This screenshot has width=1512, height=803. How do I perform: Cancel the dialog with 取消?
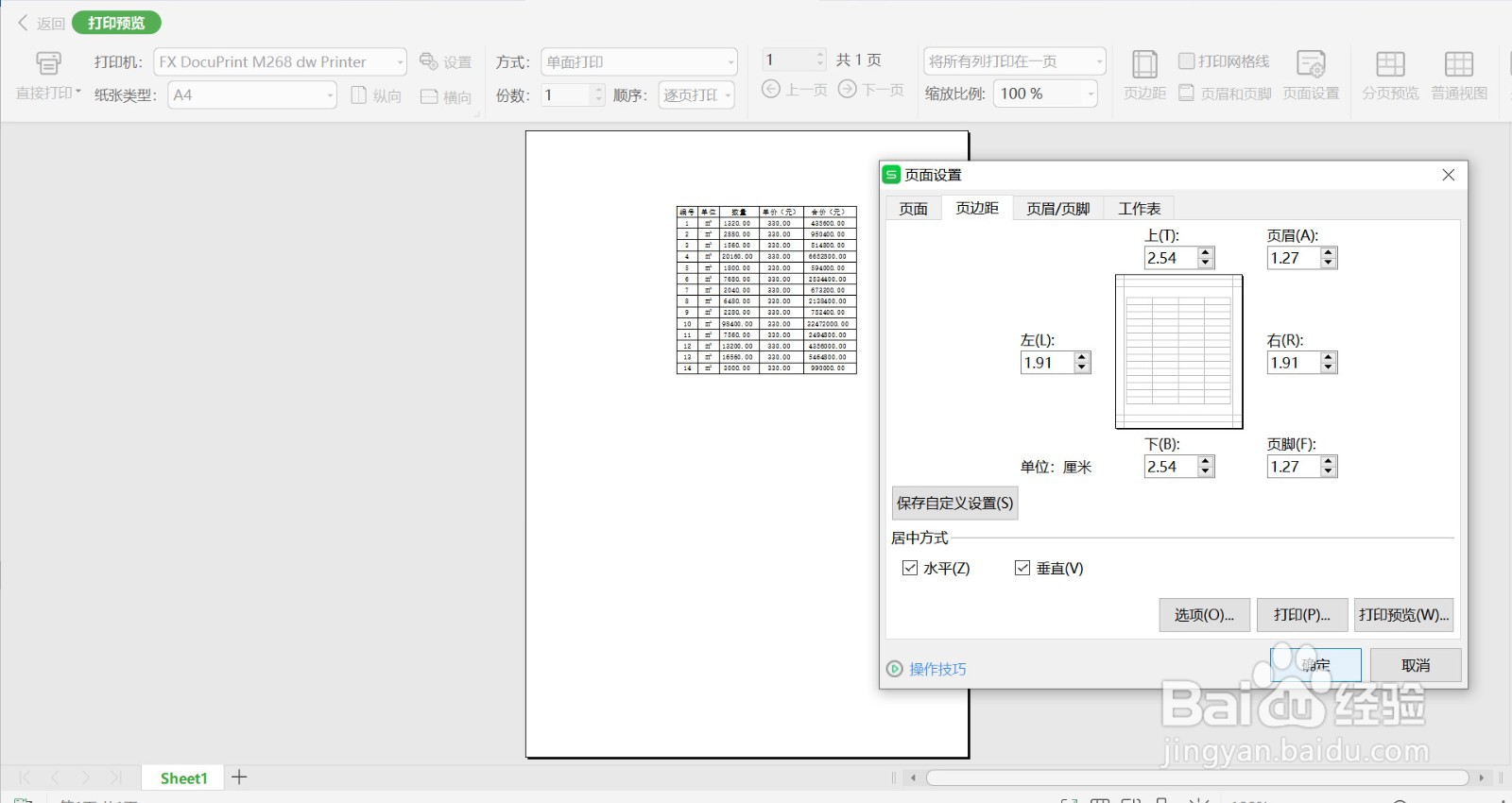(1416, 665)
